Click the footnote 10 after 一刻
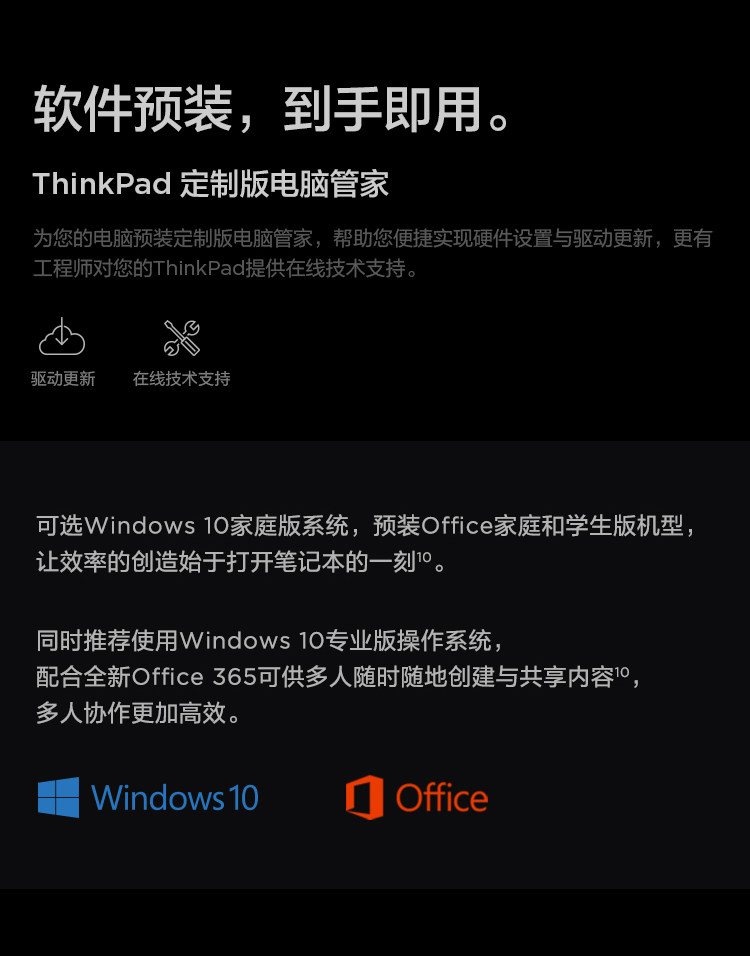 424,557
